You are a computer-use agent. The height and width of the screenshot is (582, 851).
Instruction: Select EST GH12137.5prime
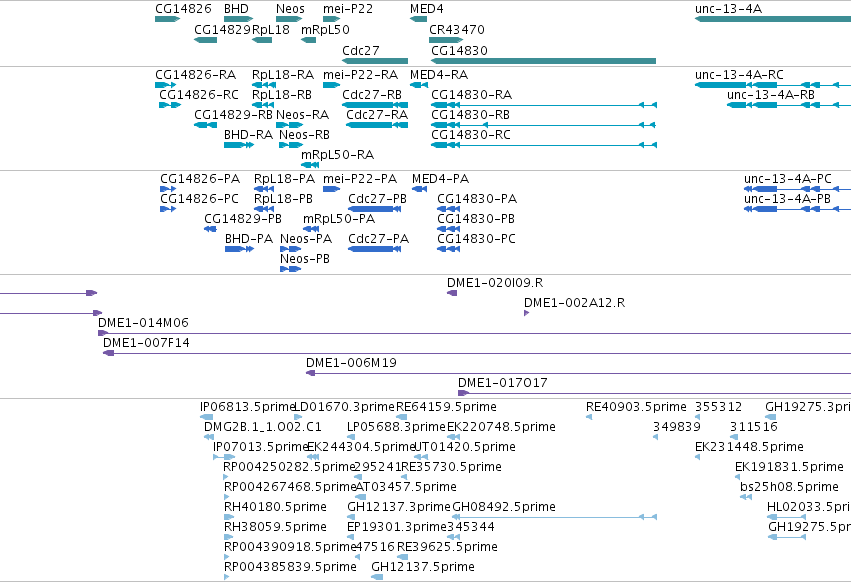(377, 577)
